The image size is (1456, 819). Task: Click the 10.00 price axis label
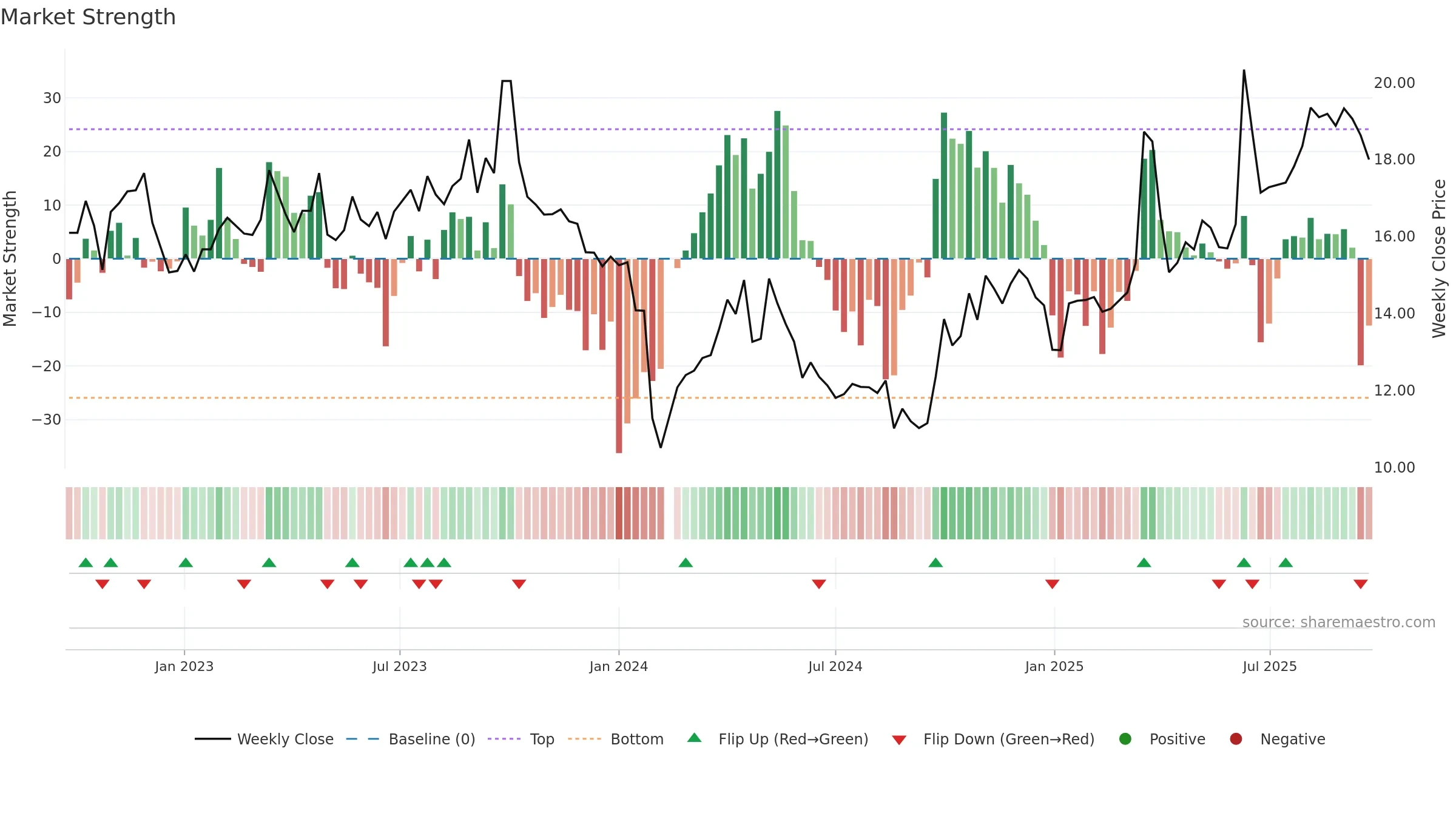[1394, 467]
